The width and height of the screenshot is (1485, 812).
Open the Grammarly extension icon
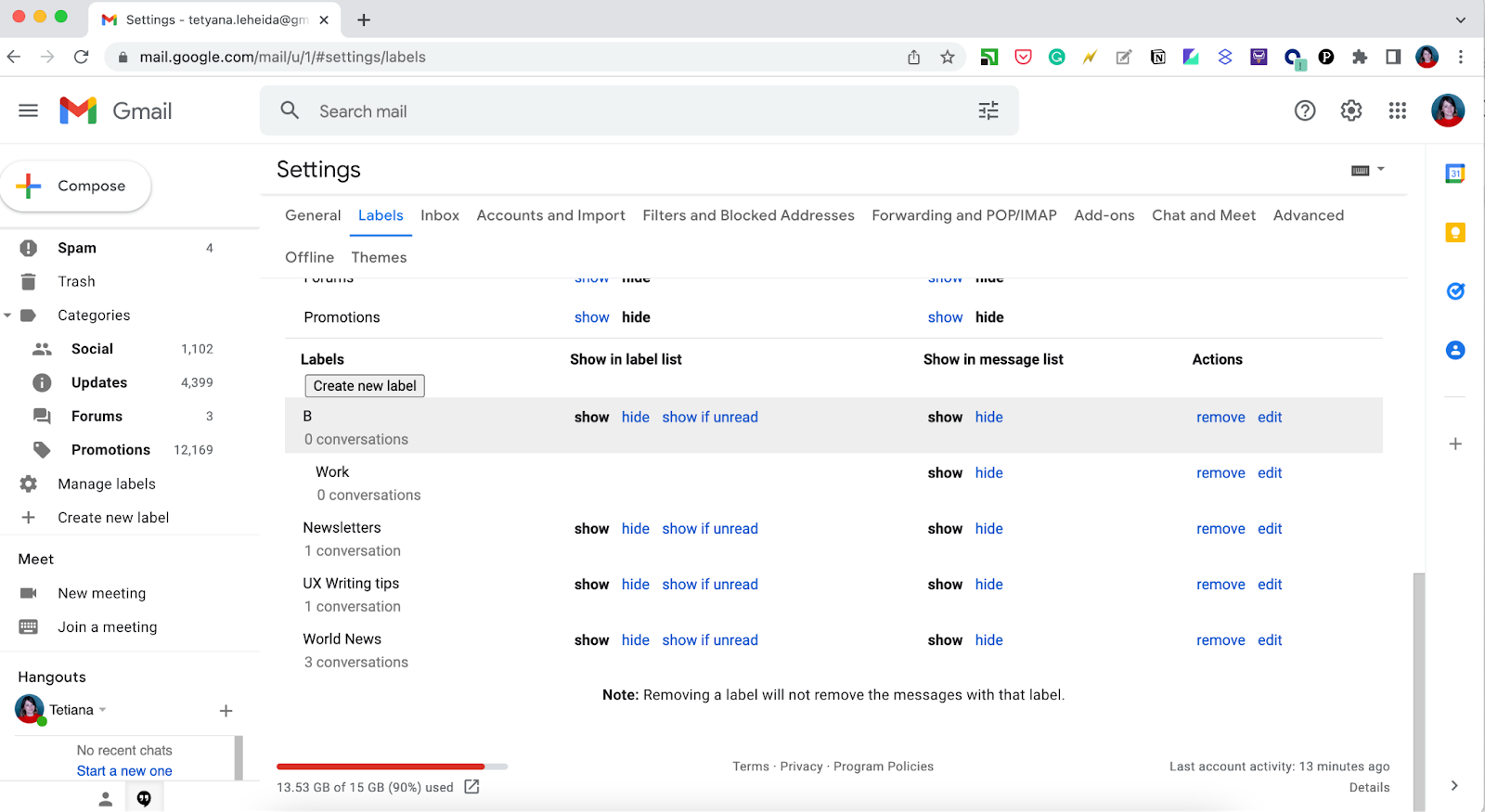tap(1056, 58)
